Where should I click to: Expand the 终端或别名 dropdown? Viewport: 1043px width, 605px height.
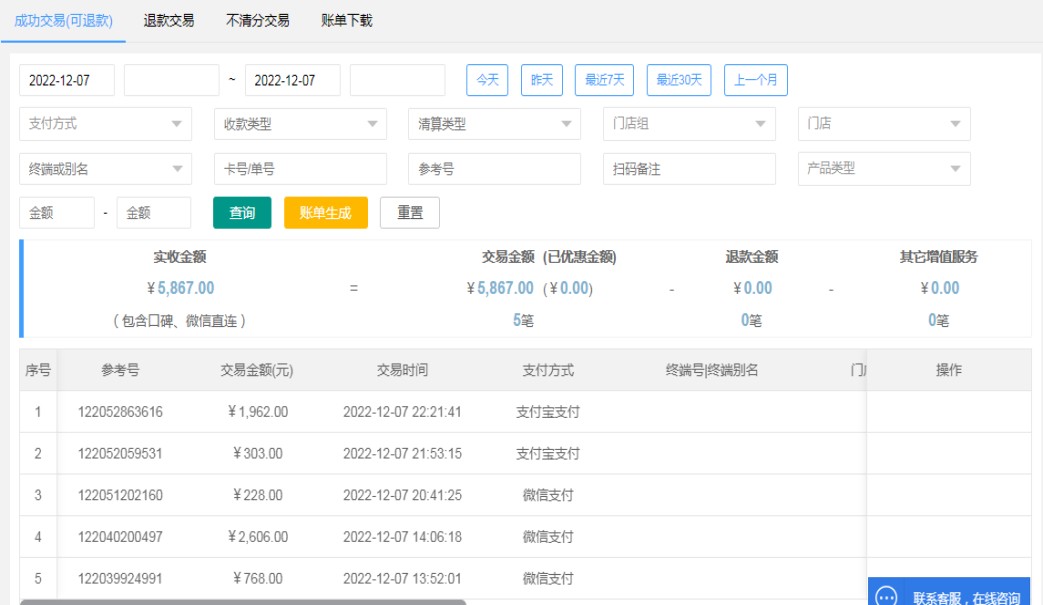coord(105,169)
